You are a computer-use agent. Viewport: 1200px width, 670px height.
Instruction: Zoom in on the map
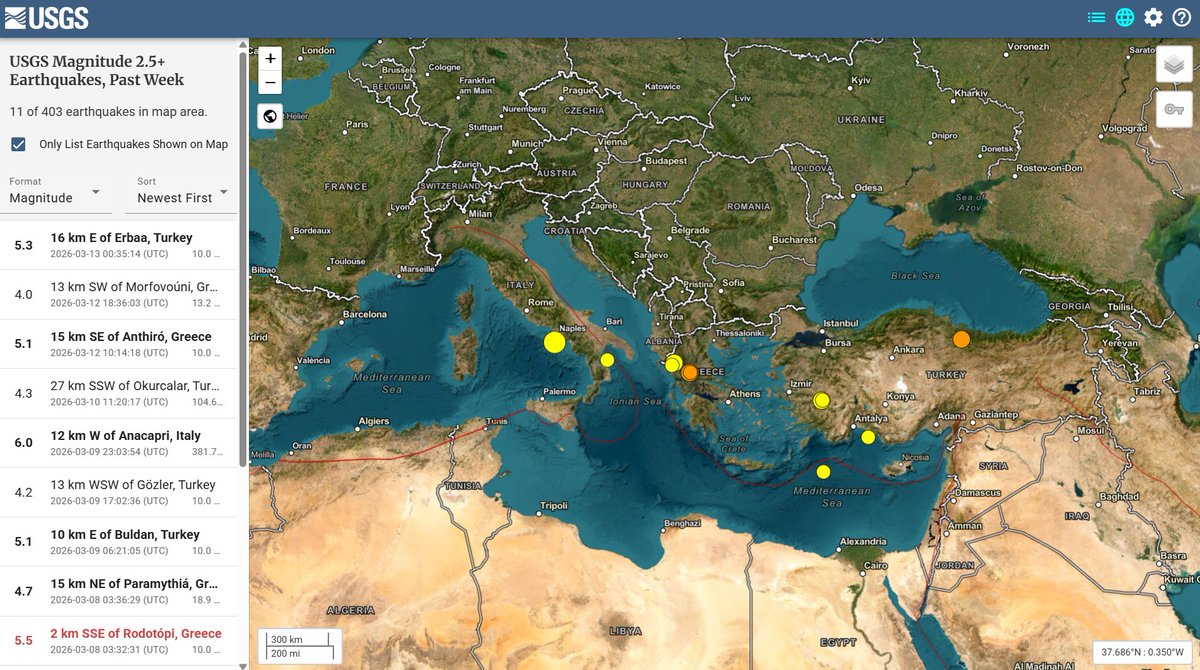[270, 59]
